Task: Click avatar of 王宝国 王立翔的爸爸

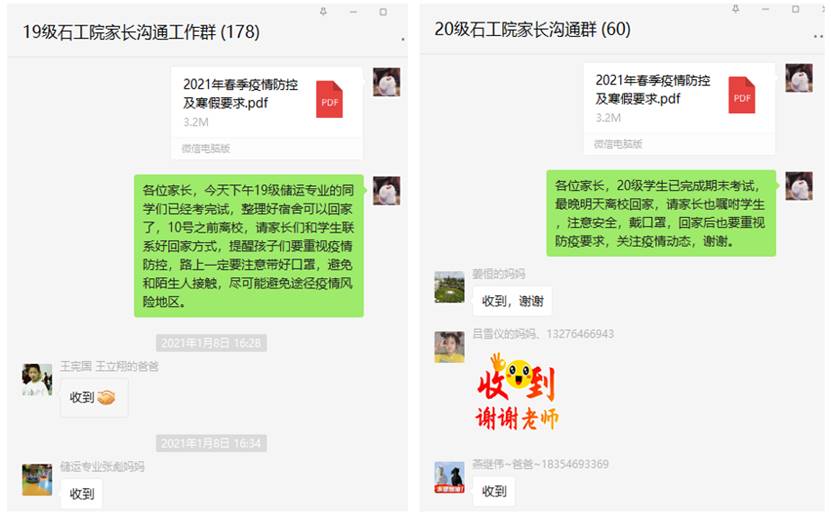Action: (x=37, y=379)
